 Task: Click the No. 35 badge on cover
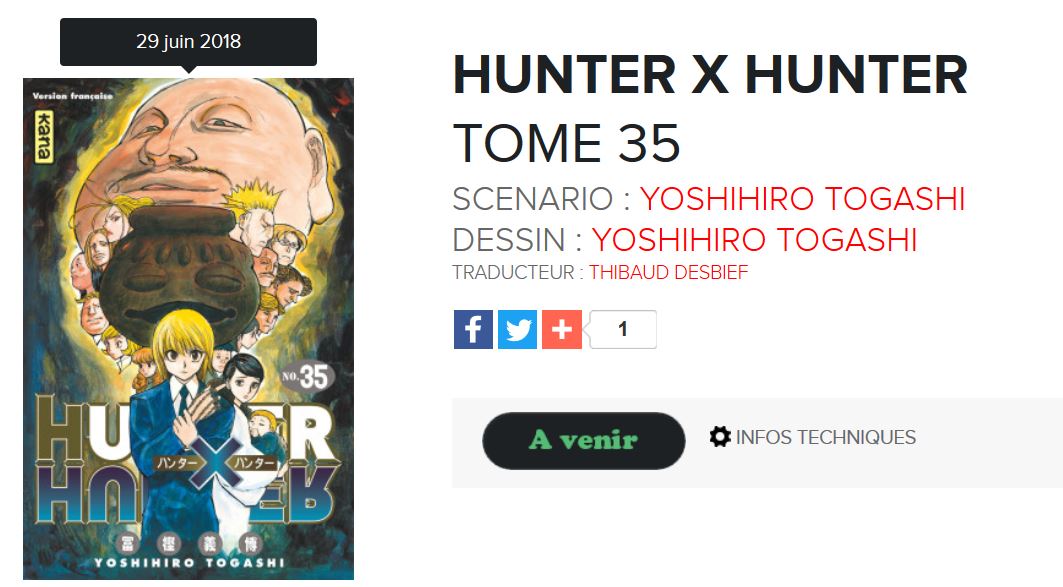[x=308, y=377]
